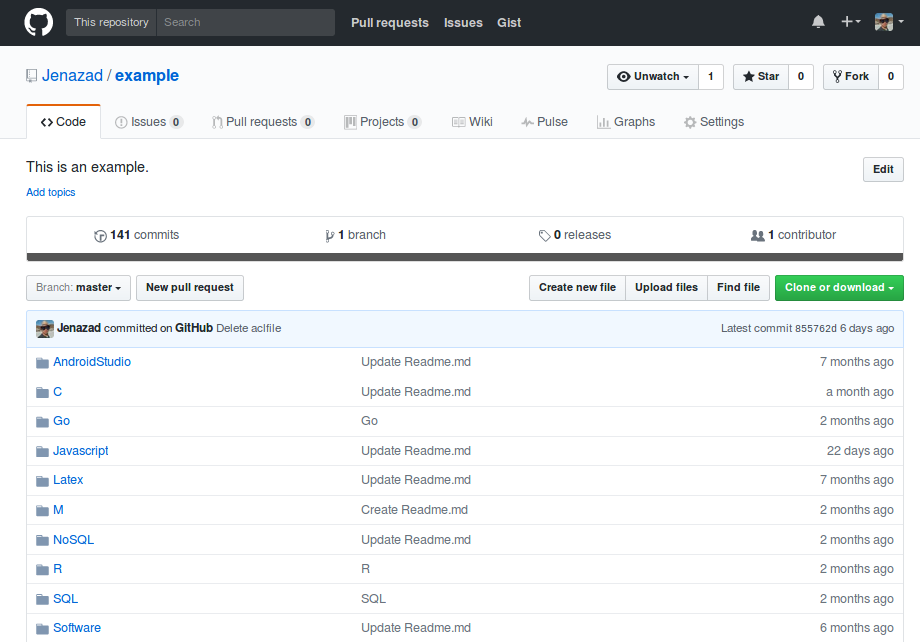Open the Javascript folder link
The height and width of the screenshot is (642, 920).
click(x=81, y=451)
